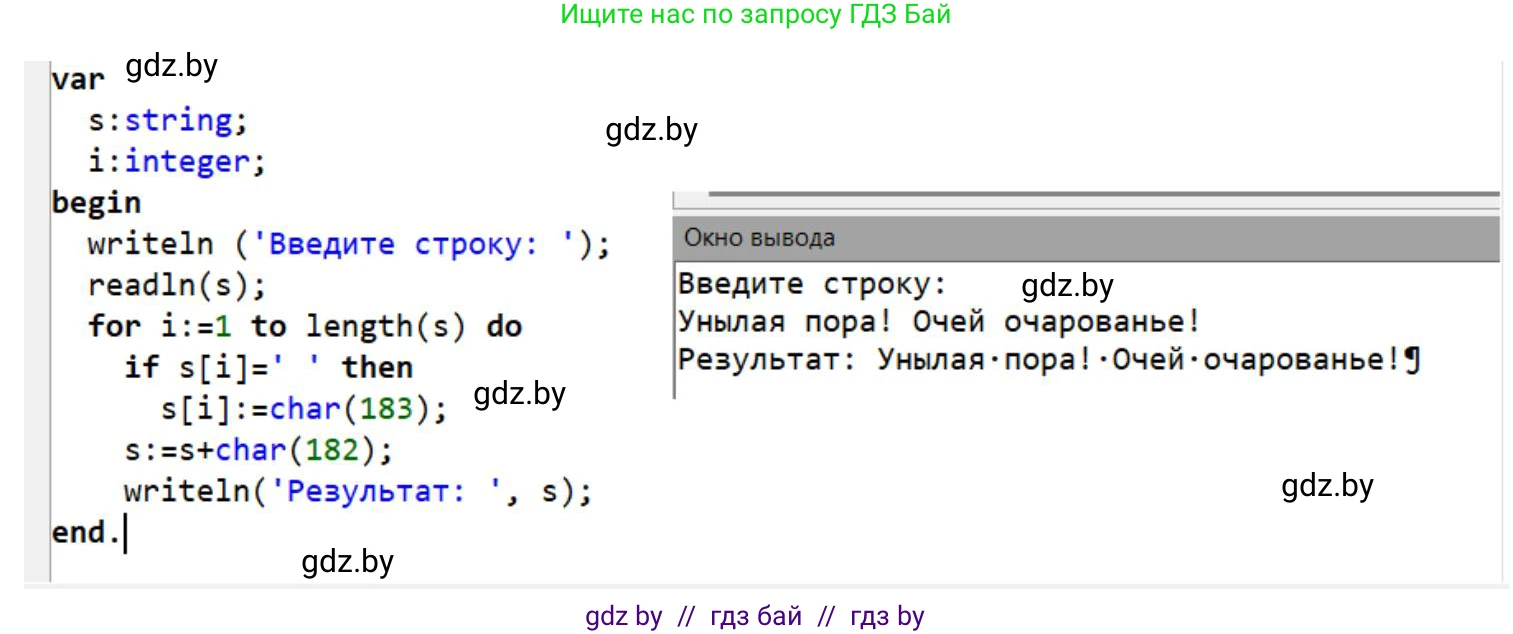Click the writeln 'Результат' code line
The height and width of the screenshot is (634, 1513).
[x=358, y=492]
